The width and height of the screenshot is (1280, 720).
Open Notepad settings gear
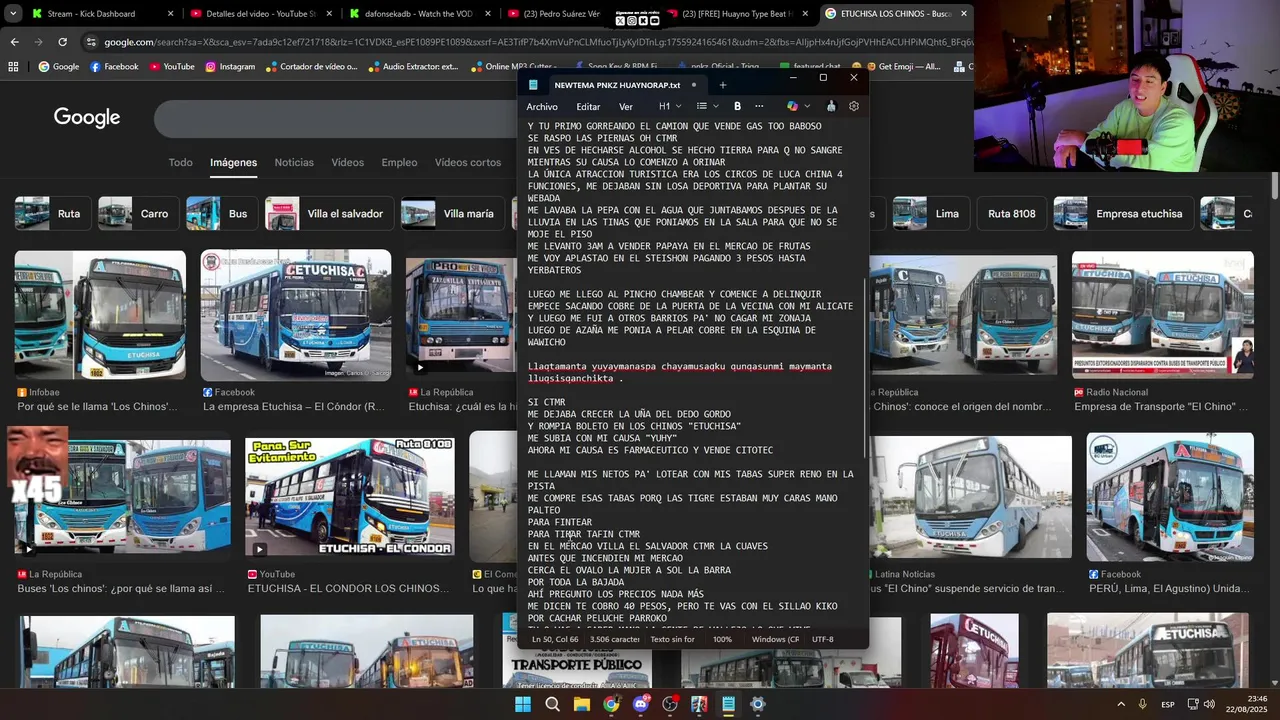point(853,106)
